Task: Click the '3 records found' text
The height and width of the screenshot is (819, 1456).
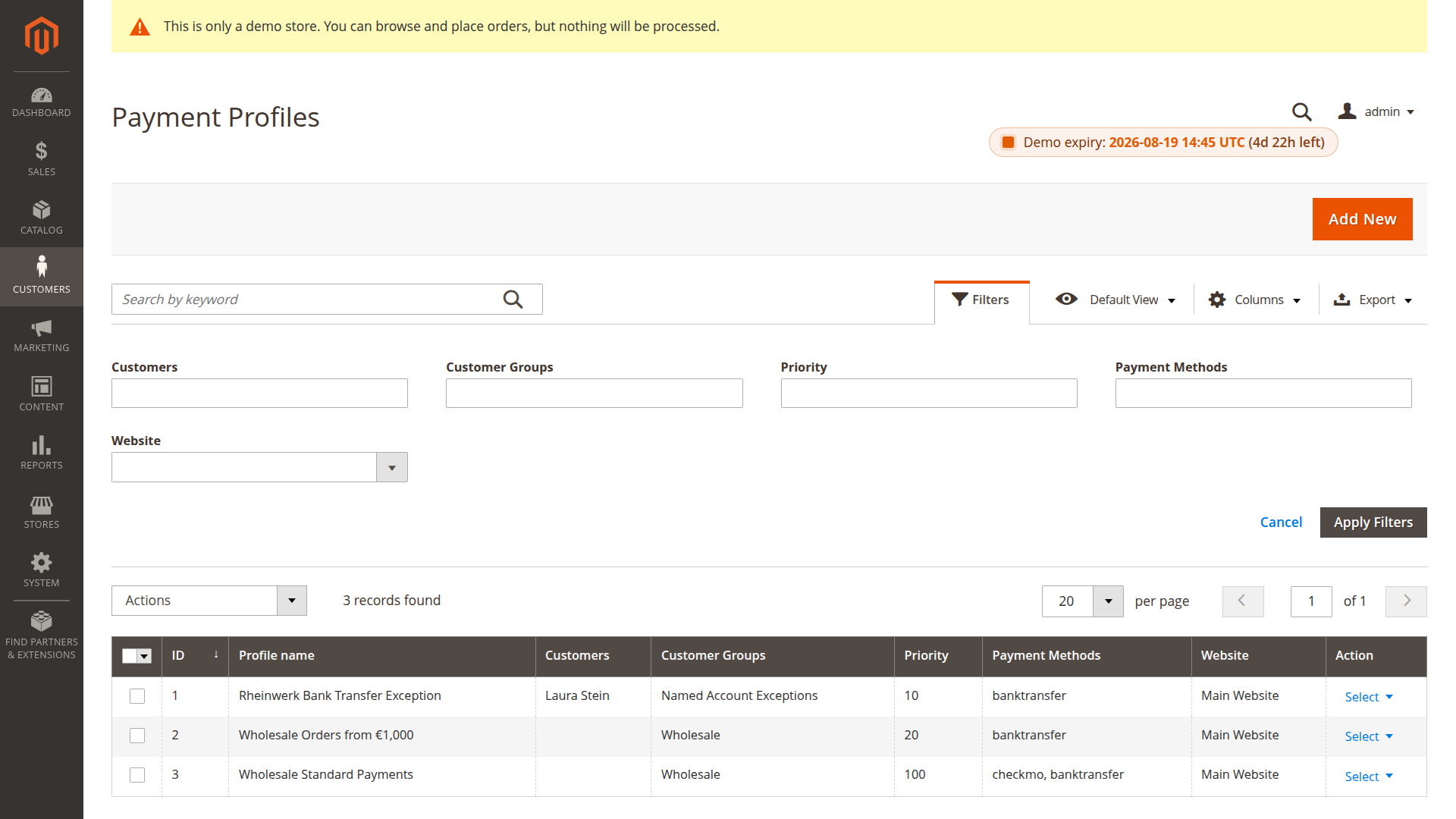Action: tap(391, 601)
